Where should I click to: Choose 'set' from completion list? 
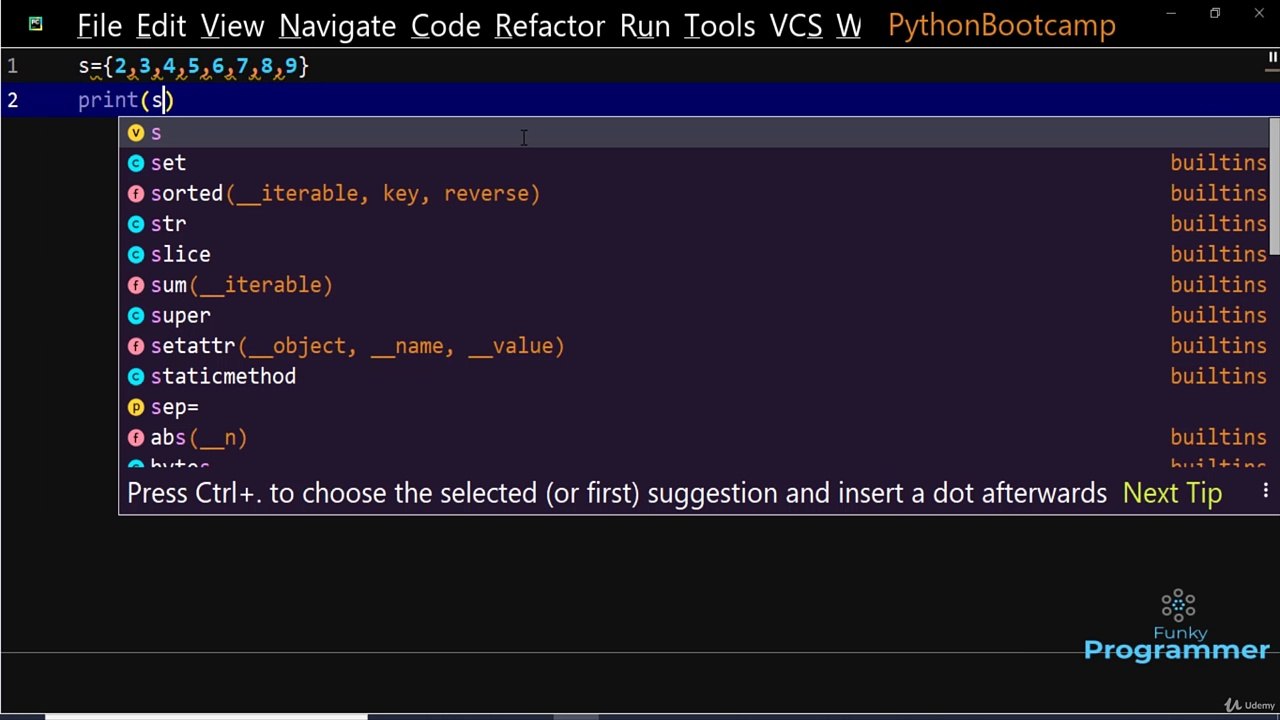(694, 163)
